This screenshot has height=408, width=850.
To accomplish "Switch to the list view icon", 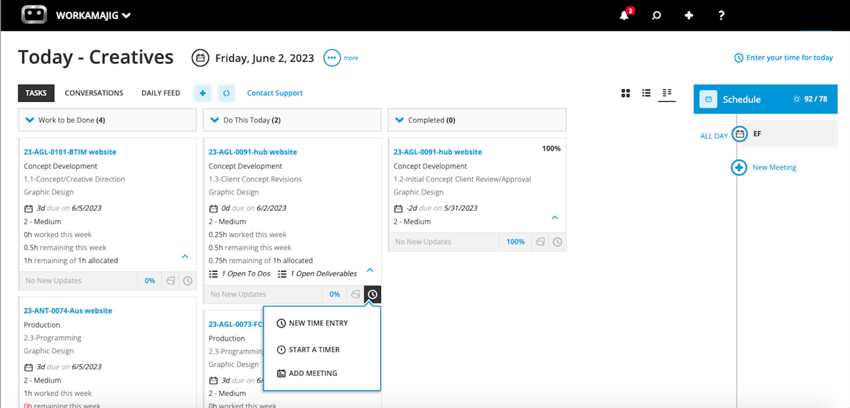I will 646,93.
